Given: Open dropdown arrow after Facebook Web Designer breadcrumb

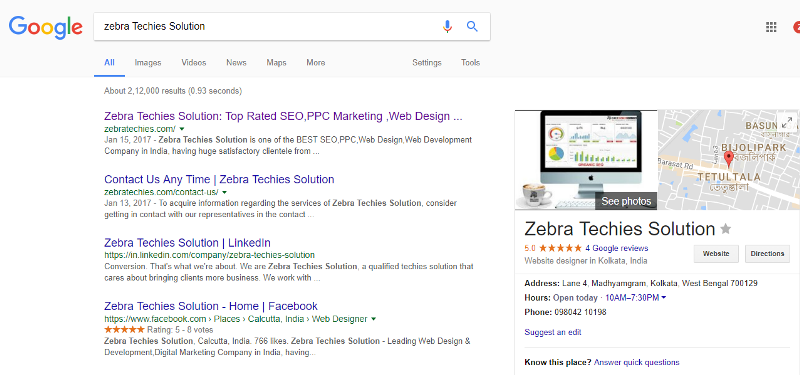Looking at the screenshot, I should click(x=373, y=319).
